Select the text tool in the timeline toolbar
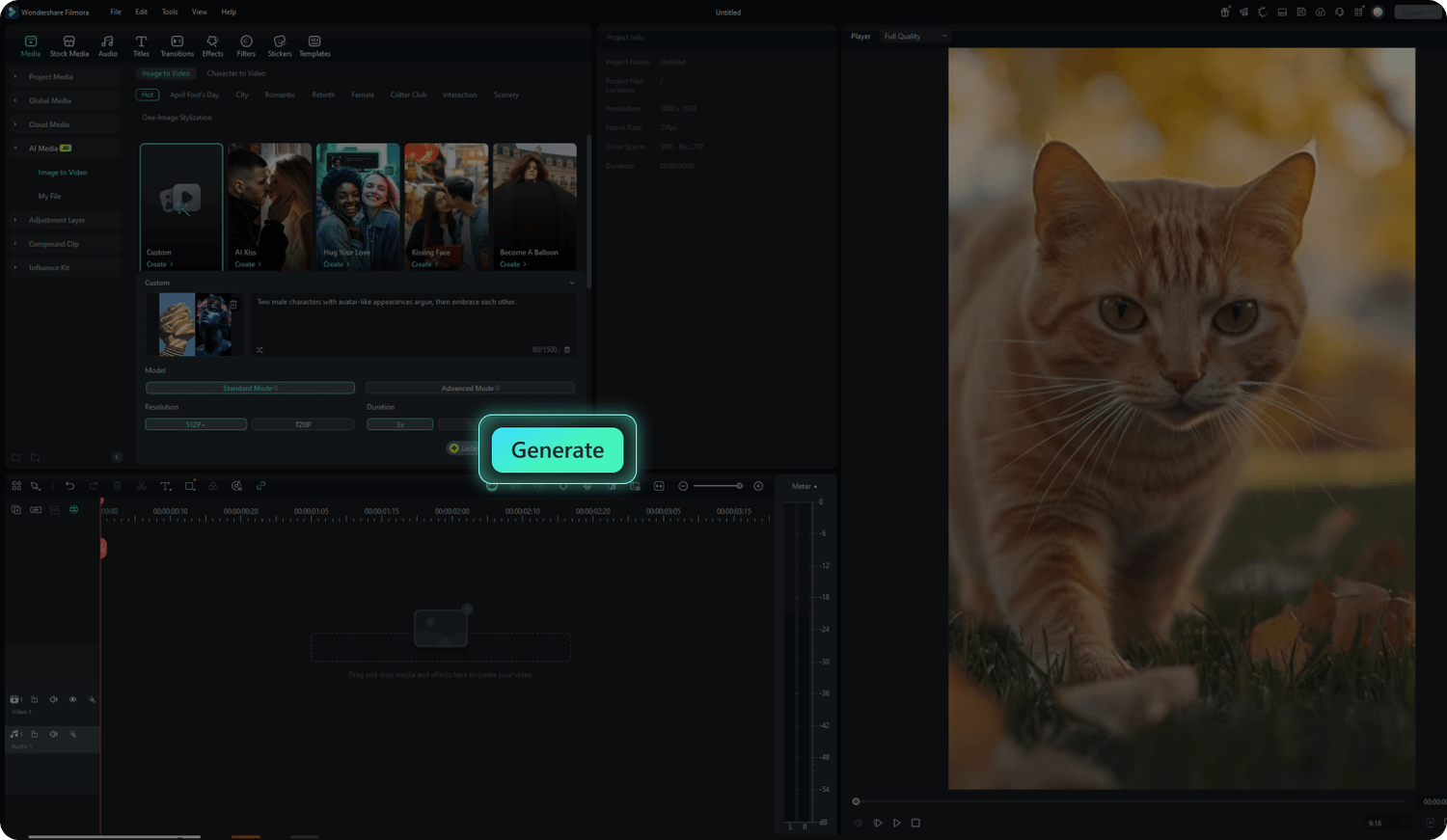This screenshot has height=840, width=1447. pyautogui.click(x=165, y=486)
